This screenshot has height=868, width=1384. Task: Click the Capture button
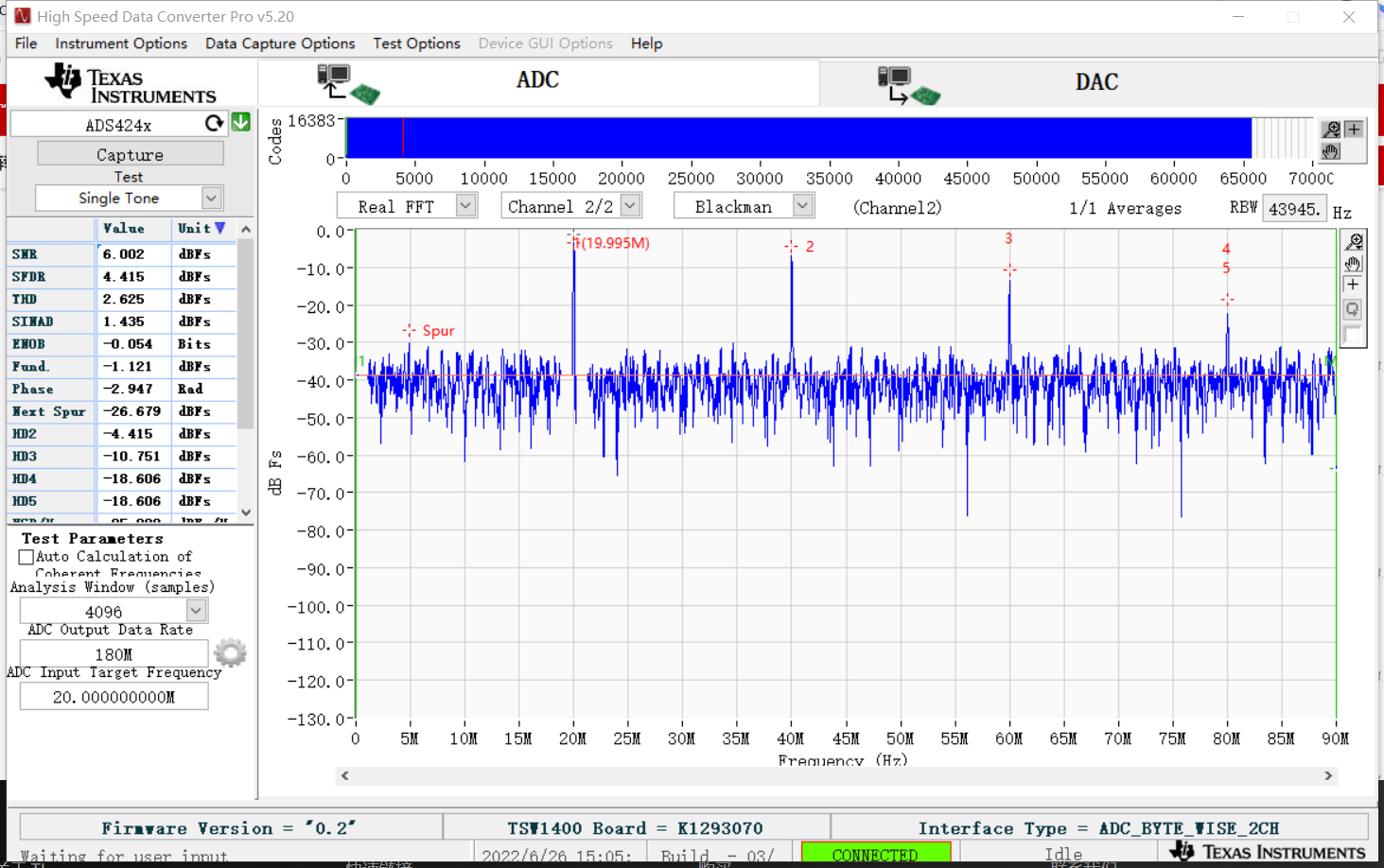pos(131,154)
